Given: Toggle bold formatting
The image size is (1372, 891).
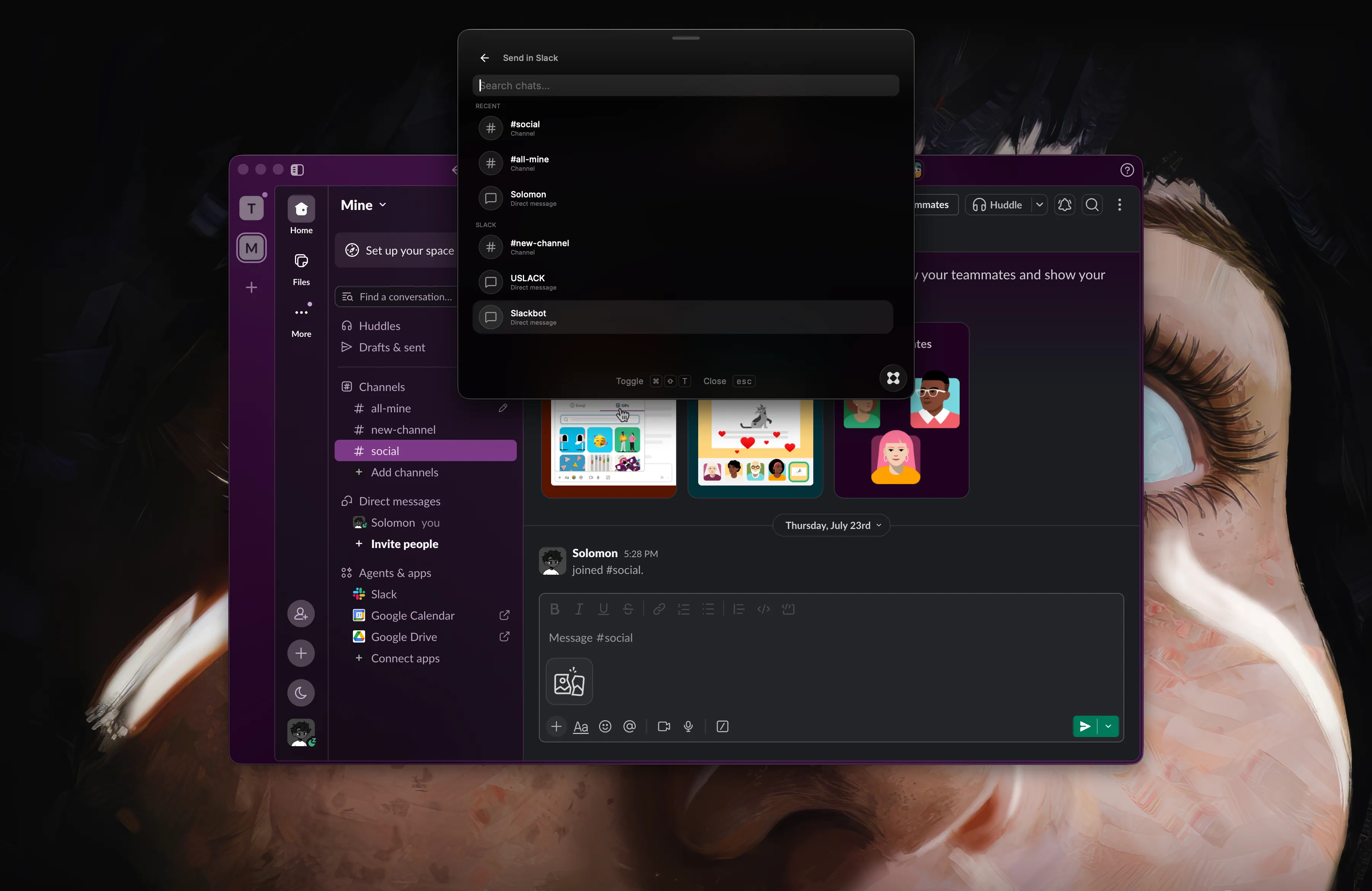Looking at the screenshot, I should pos(555,609).
